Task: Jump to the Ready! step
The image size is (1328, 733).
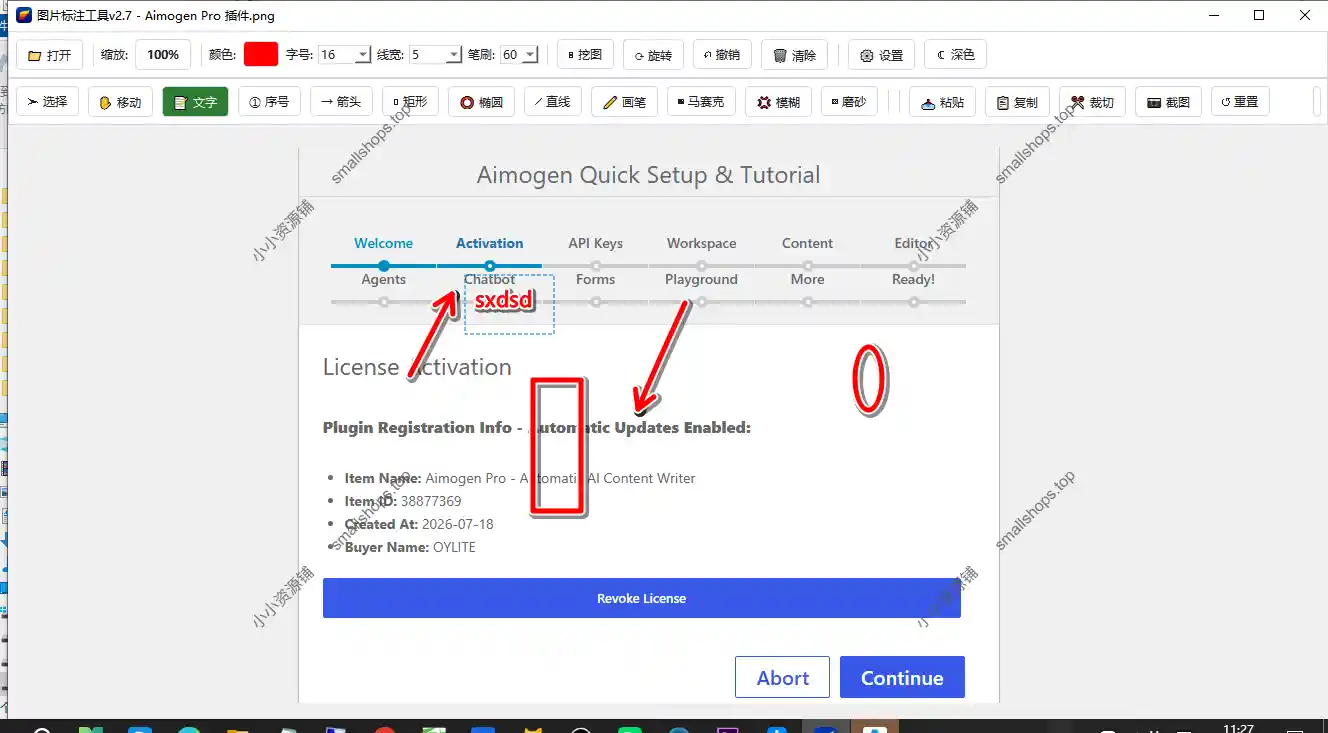Action: tap(913, 279)
